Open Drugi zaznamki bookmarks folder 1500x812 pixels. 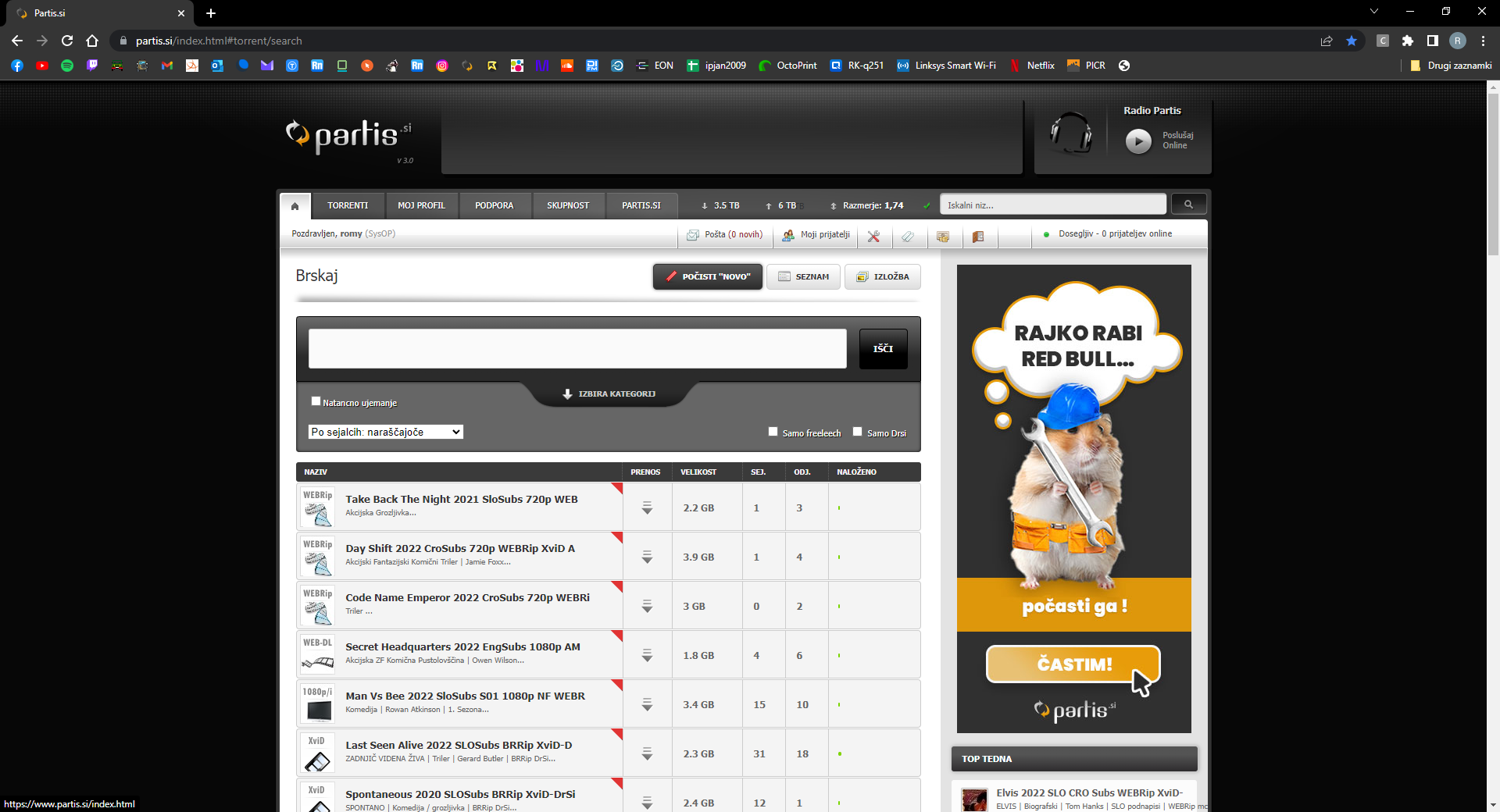(1451, 66)
